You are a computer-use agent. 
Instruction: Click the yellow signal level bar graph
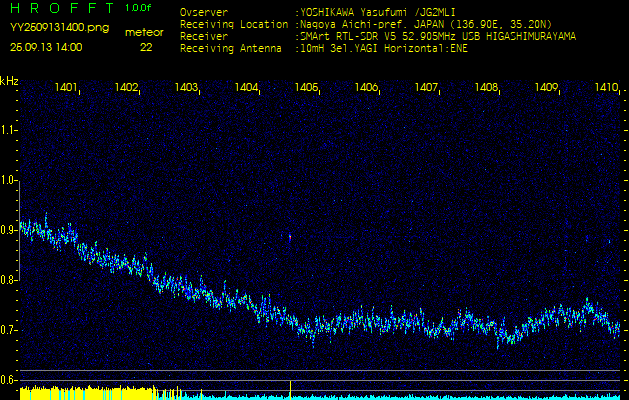pos(90,393)
